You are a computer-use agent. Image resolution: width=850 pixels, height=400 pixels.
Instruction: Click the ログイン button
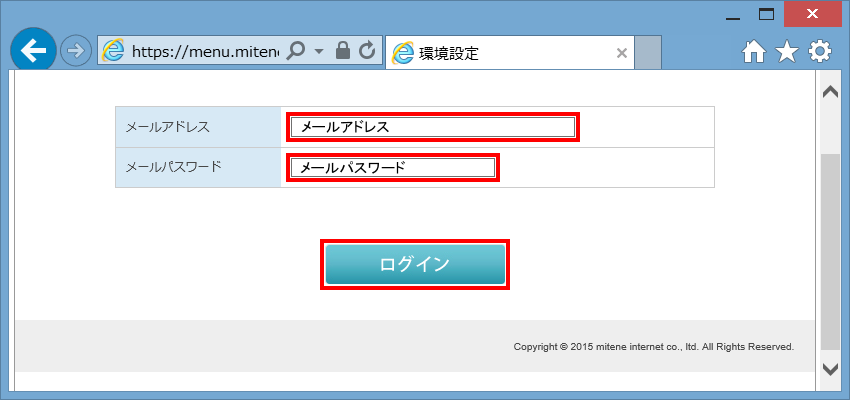(x=415, y=264)
